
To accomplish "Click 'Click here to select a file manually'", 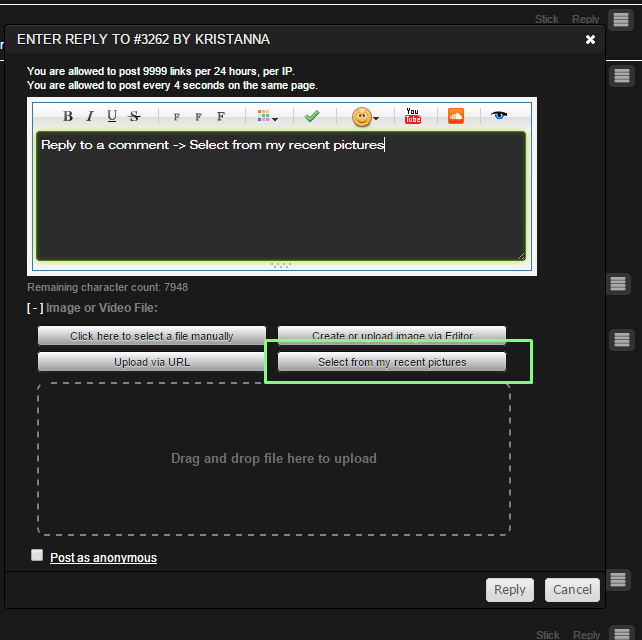I will click(152, 336).
